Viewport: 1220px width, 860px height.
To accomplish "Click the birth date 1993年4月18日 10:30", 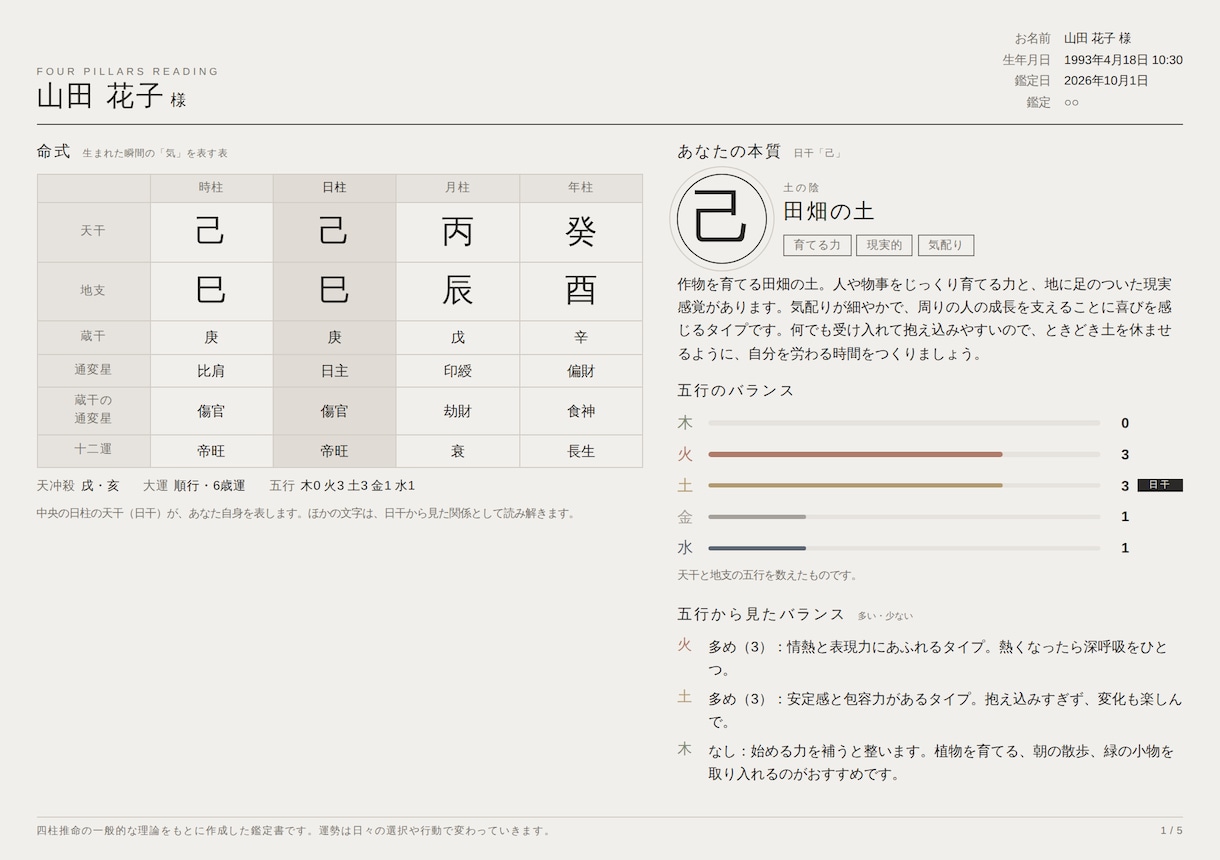I will 1123,60.
